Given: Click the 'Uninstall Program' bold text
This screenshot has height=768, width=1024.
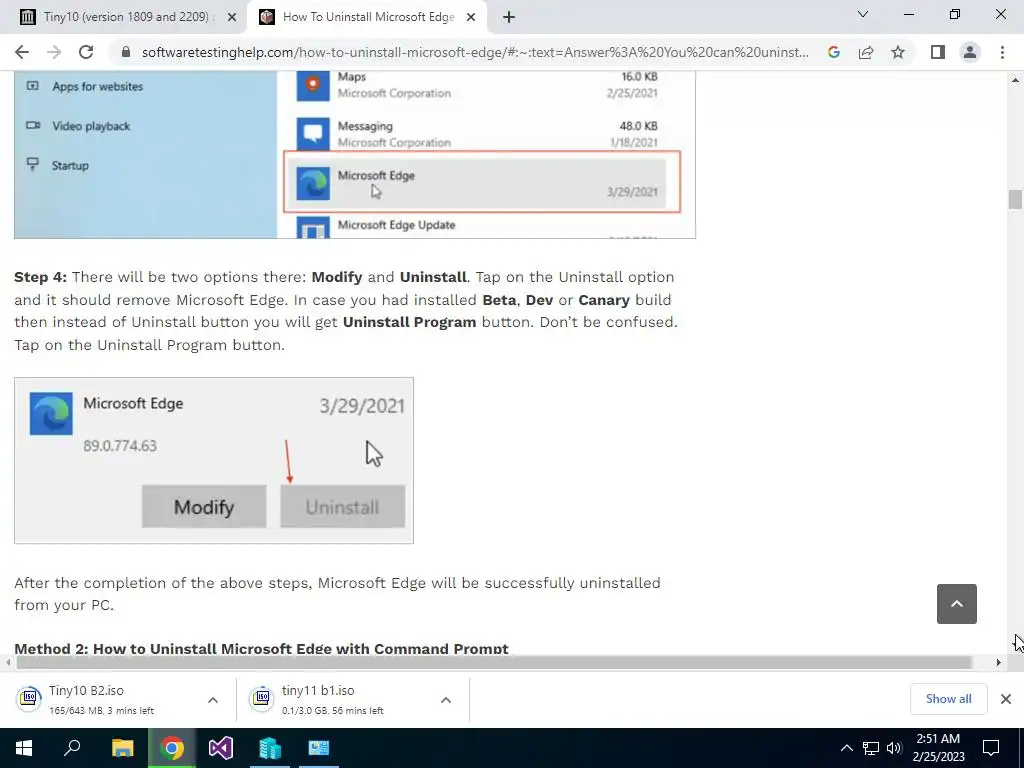Looking at the screenshot, I should coord(409,322).
